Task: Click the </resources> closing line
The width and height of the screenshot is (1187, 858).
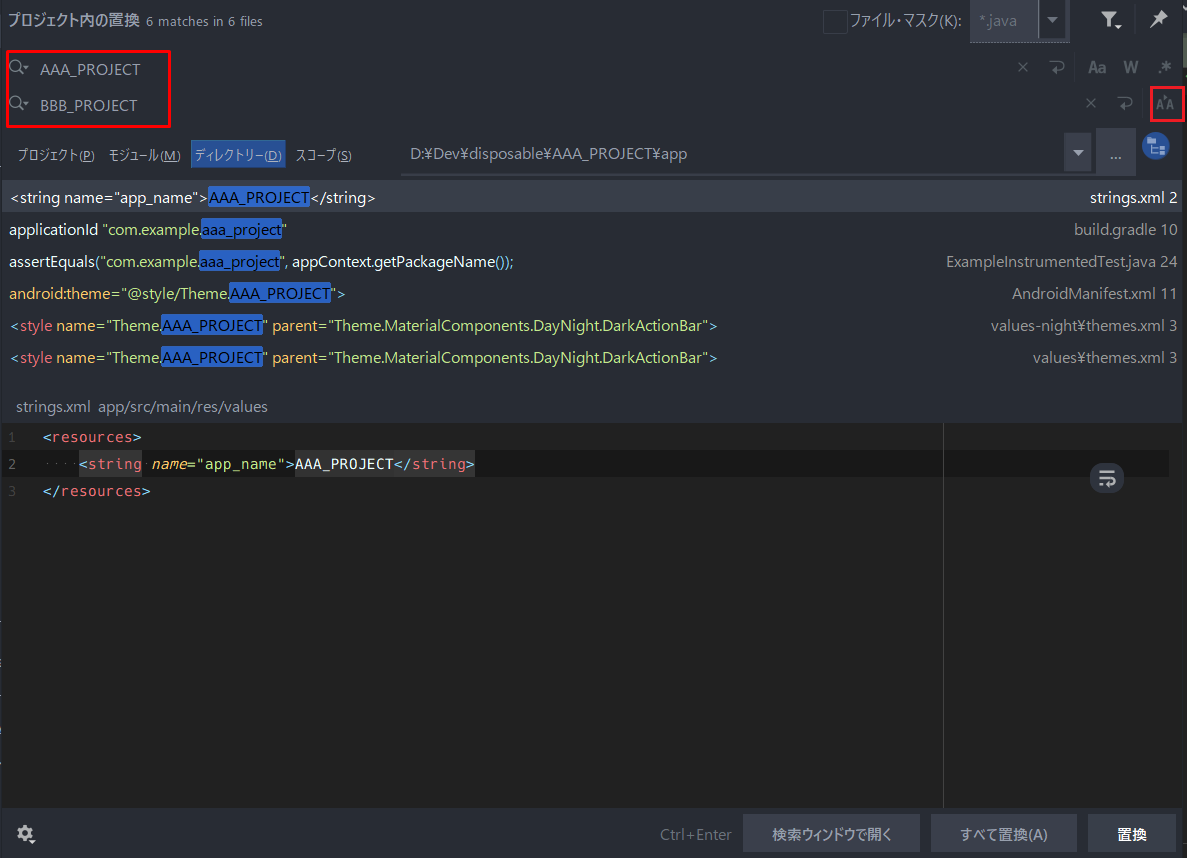Action: pyautogui.click(x=96, y=491)
